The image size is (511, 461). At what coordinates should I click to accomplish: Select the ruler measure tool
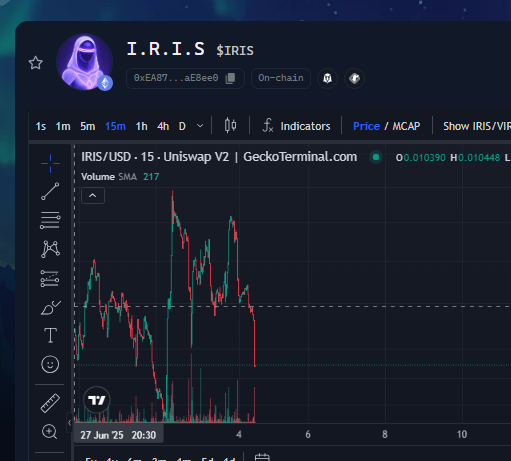[50, 403]
